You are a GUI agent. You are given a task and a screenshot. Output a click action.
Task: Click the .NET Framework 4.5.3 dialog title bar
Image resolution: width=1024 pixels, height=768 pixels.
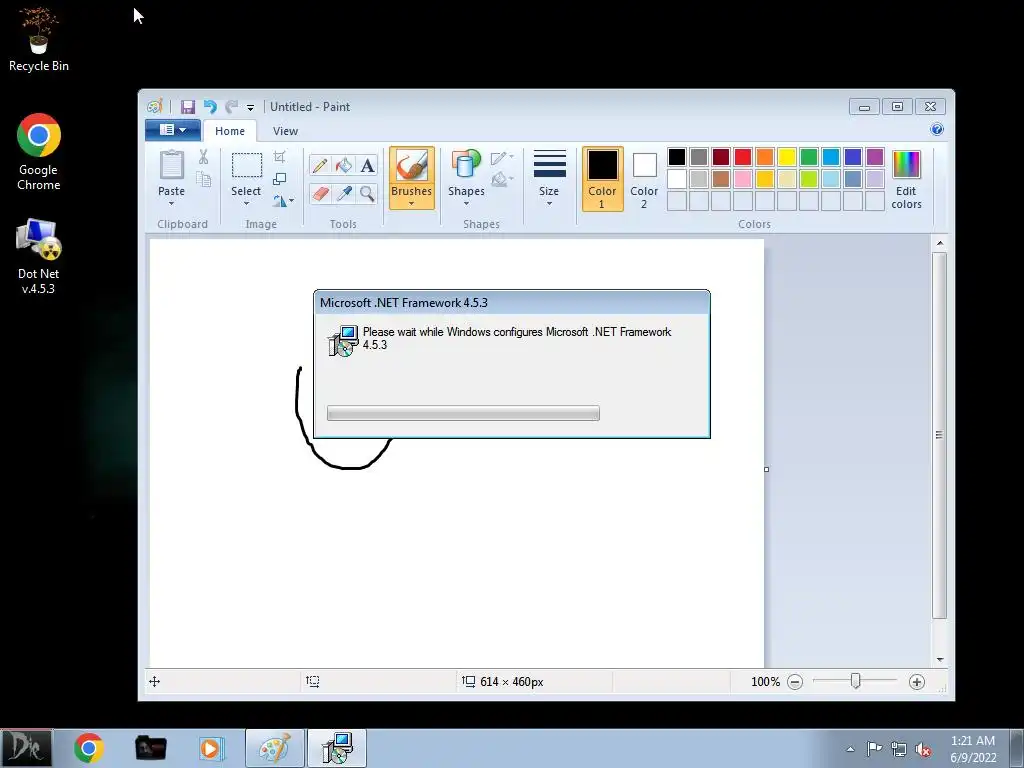click(512, 302)
